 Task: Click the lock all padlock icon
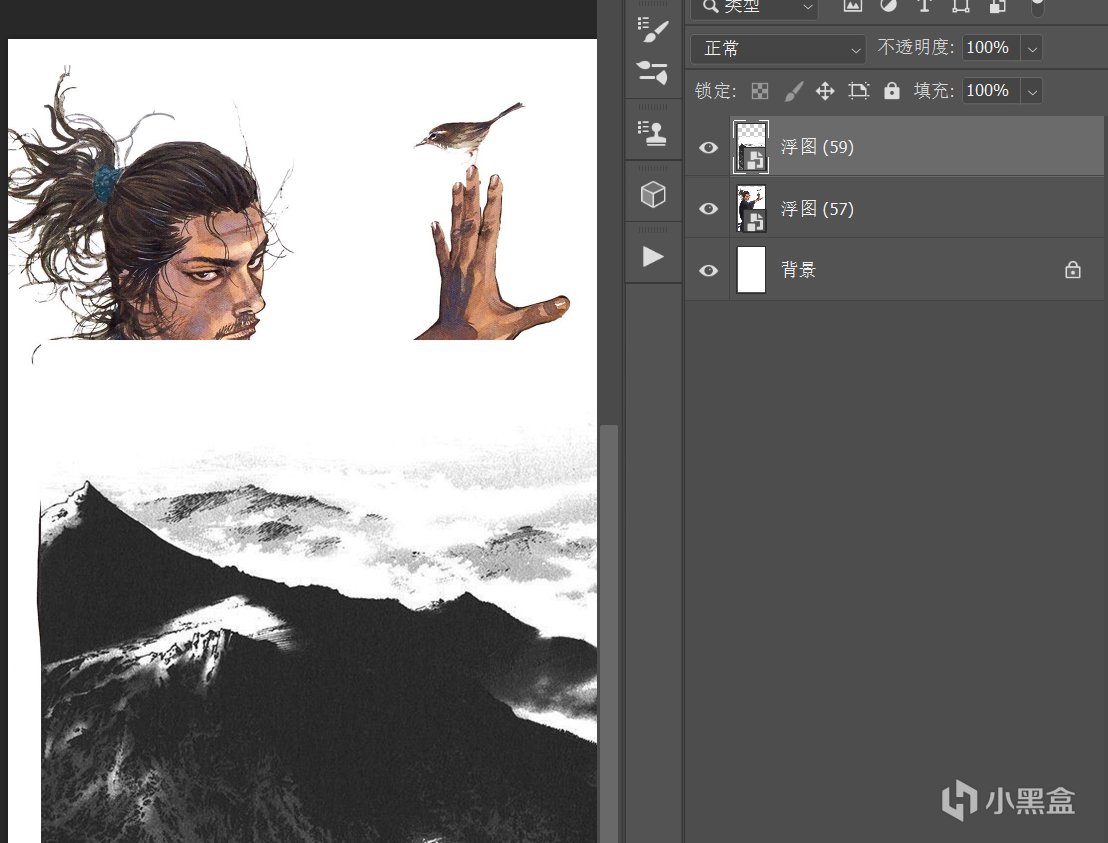pos(892,91)
